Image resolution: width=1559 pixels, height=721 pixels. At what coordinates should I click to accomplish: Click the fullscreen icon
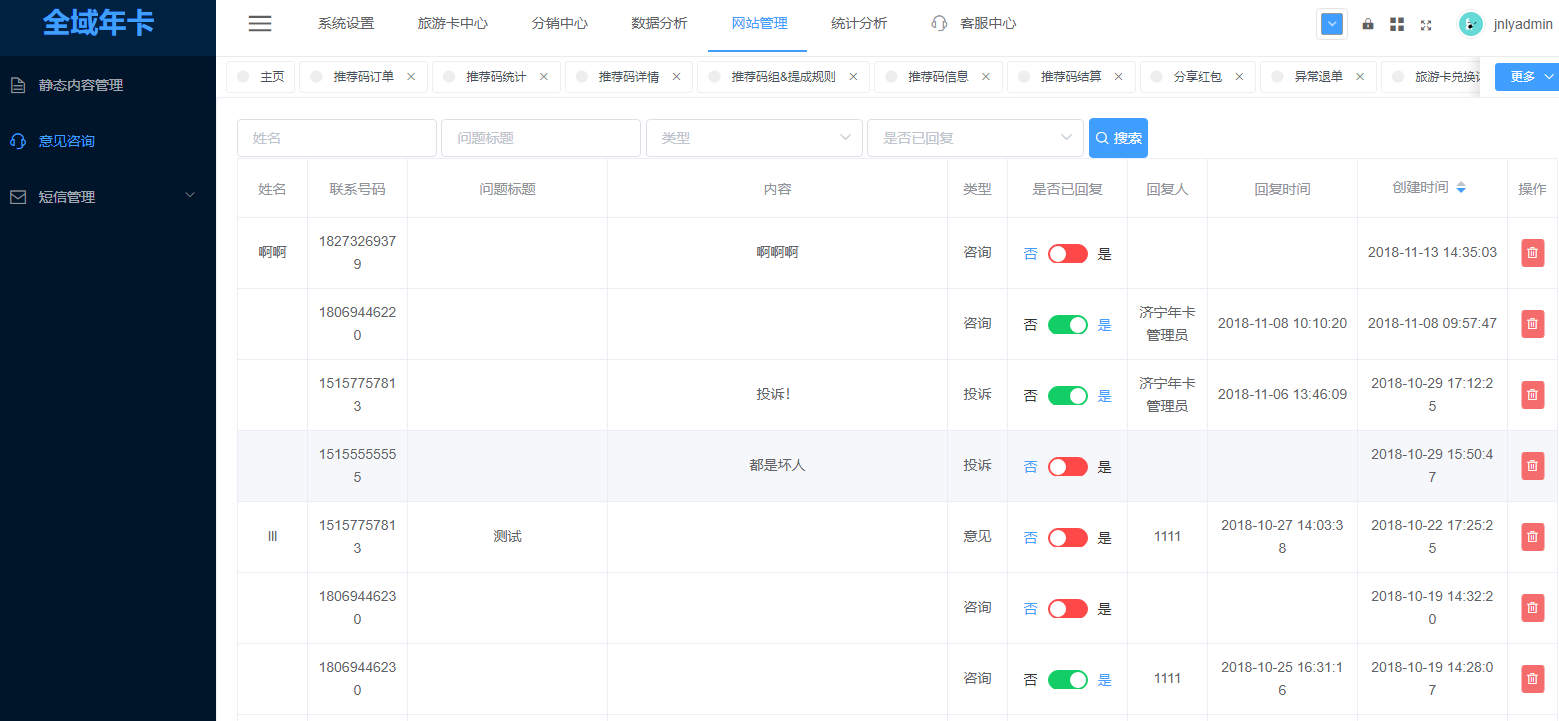click(x=1426, y=25)
